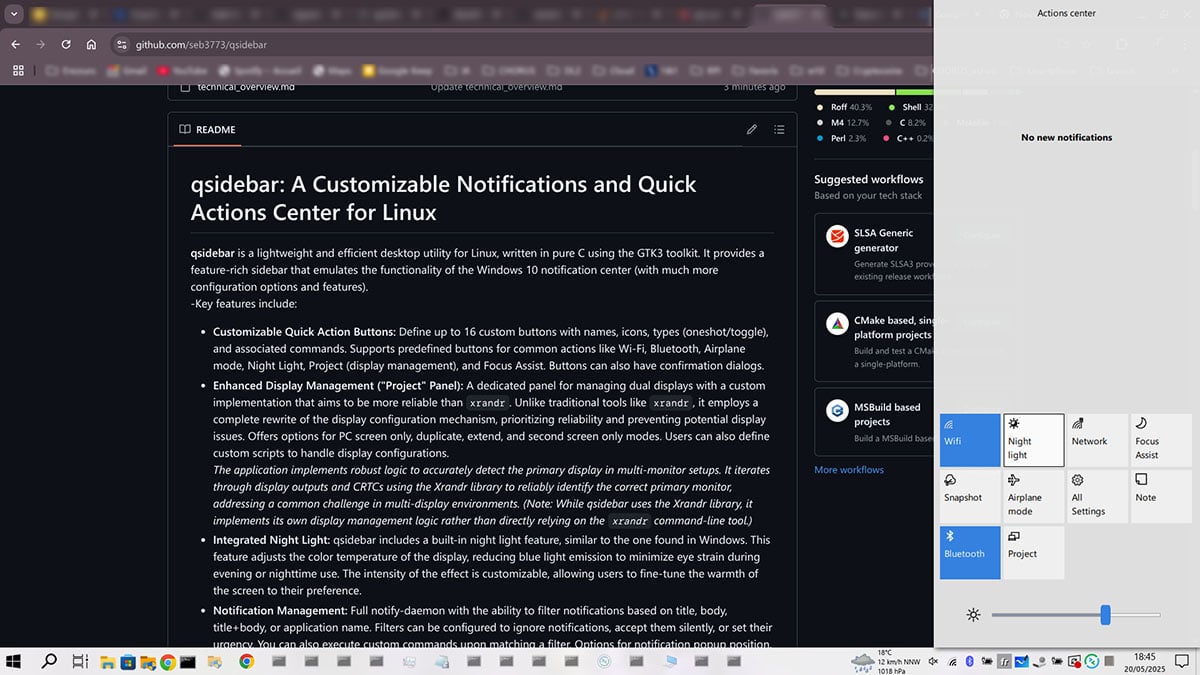Click the sun brightness icon beside slider
This screenshot has height=675, width=1200.
click(x=973, y=615)
